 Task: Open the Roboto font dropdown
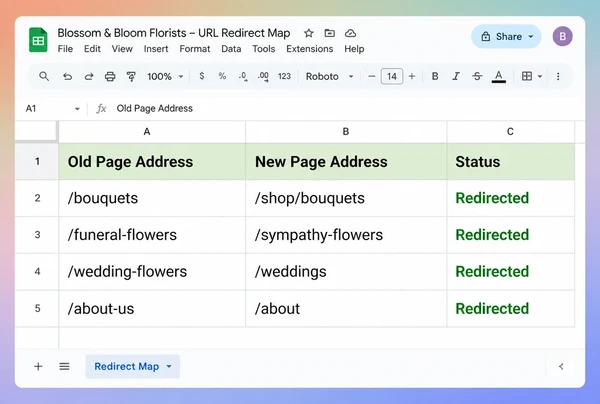point(329,77)
